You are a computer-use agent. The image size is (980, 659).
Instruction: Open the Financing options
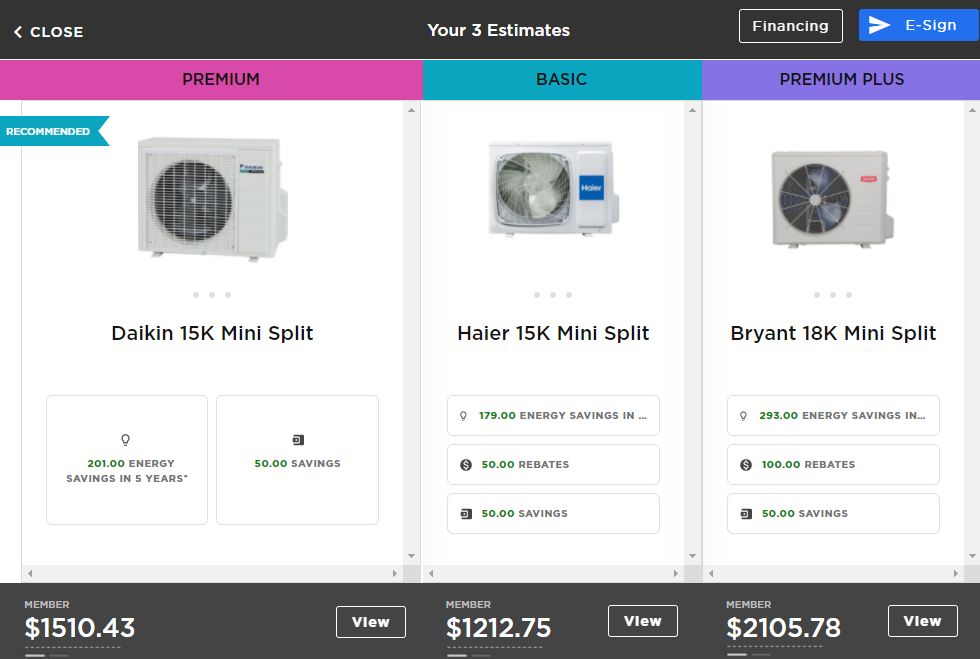pos(791,25)
